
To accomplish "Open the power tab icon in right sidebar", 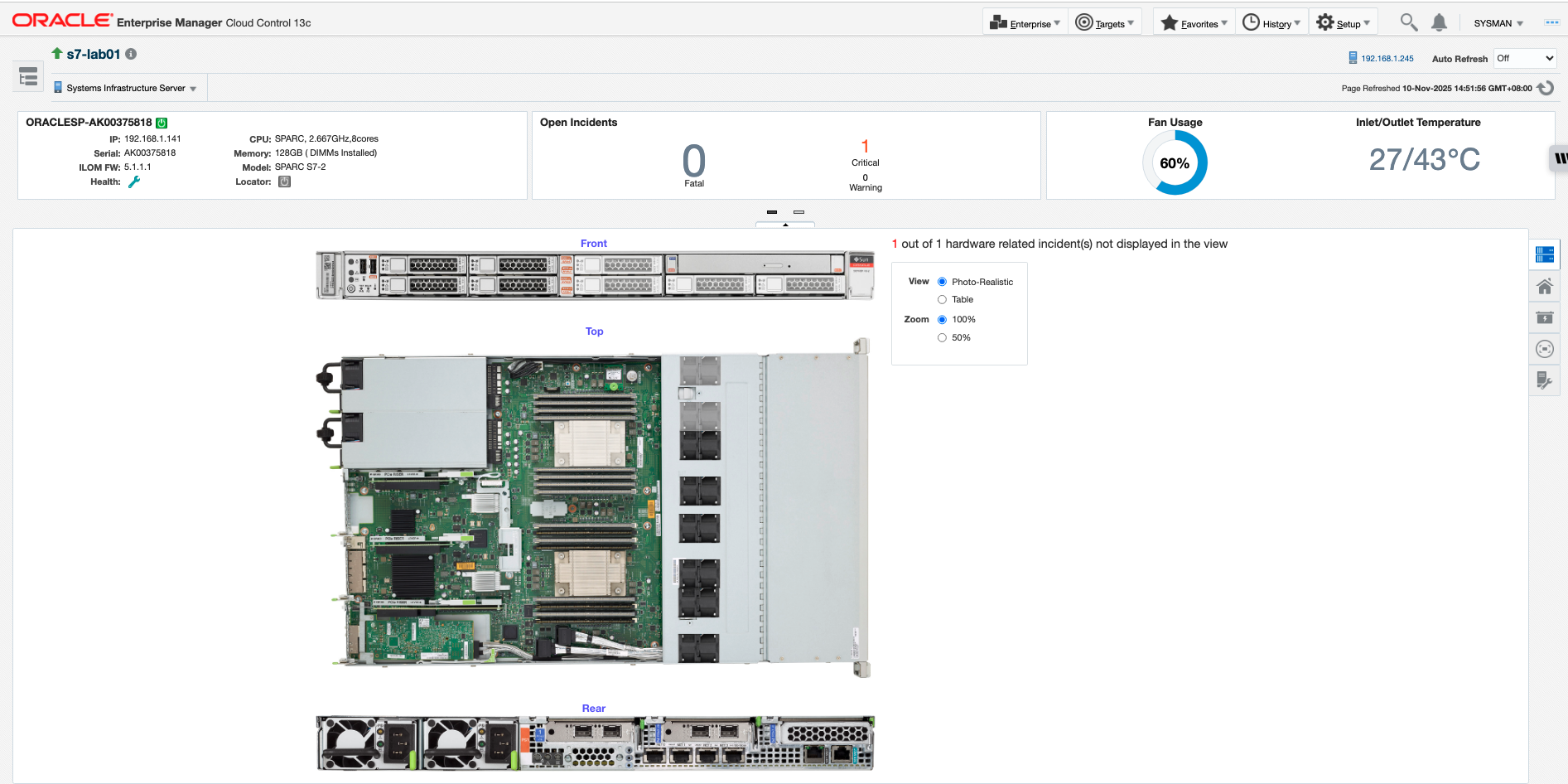I will coord(1544,317).
